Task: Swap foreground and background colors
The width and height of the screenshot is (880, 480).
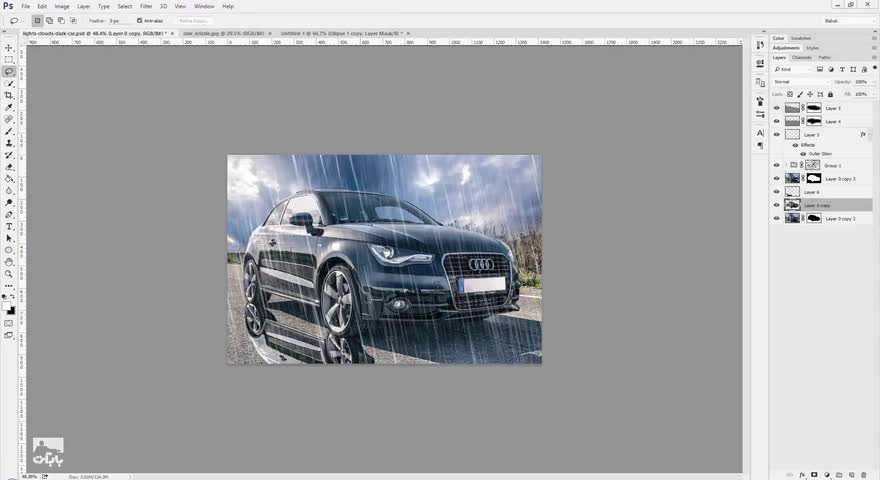Action: [13, 296]
